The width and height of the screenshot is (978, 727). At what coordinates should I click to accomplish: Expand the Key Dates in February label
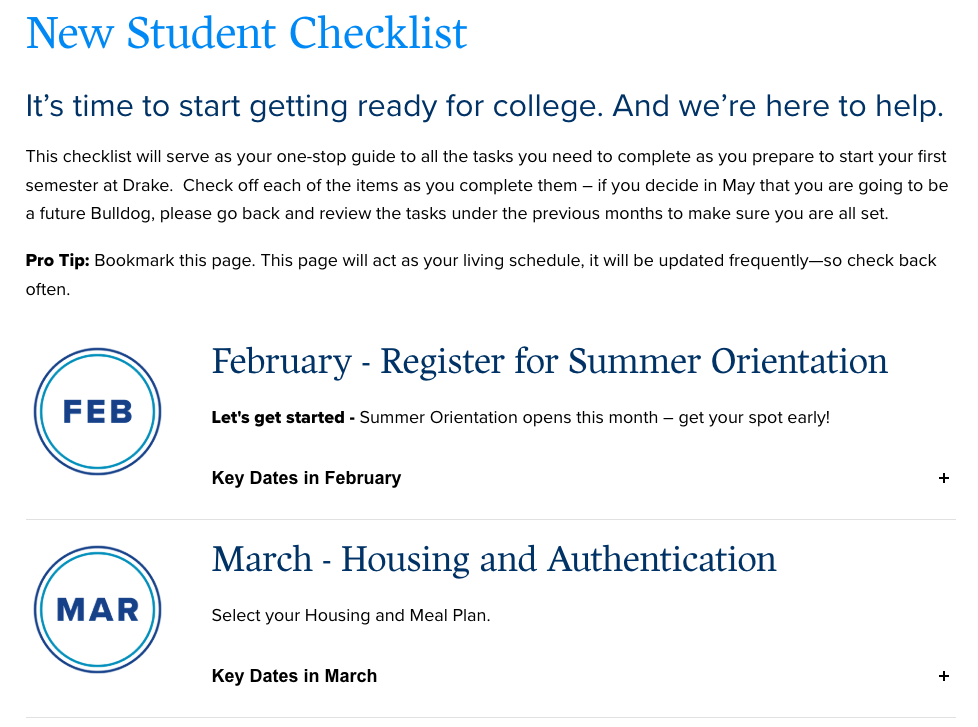[306, 478]
